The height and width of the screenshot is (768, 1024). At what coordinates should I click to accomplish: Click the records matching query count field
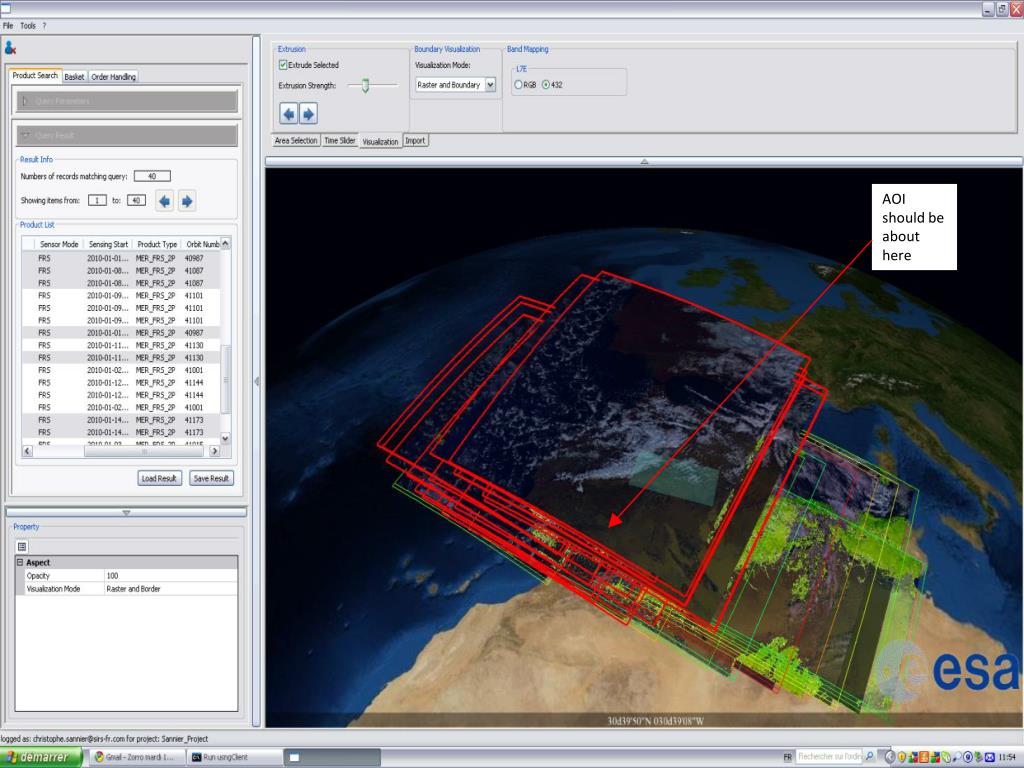click(152, 176)
